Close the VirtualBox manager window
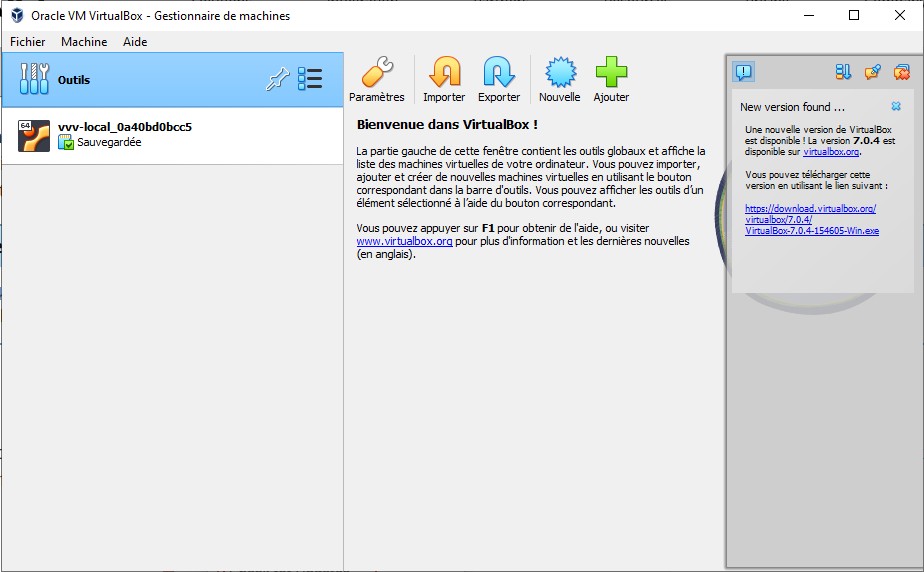Screen dimensions: 924x572 [900, 15]
